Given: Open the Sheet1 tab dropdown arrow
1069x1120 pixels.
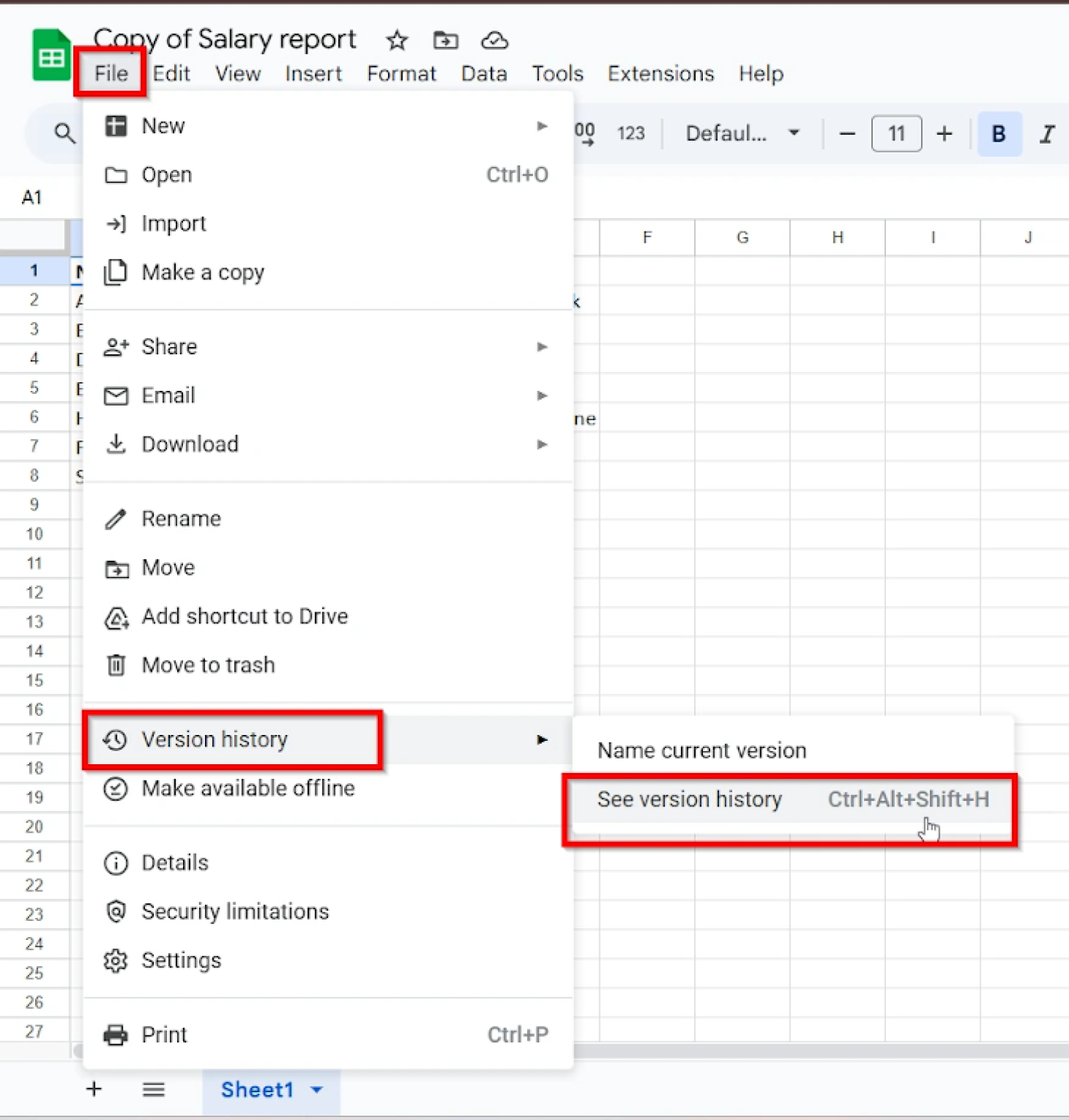Looking at the screenshot, I should [316, 1089].
